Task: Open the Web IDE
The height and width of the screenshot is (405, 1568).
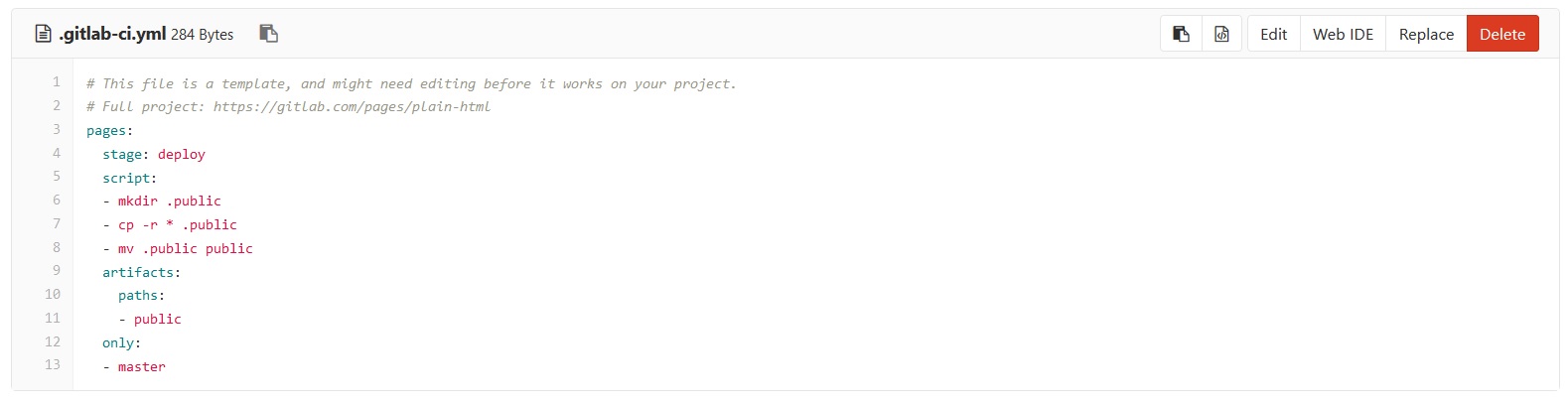Action: point(1343,34)
